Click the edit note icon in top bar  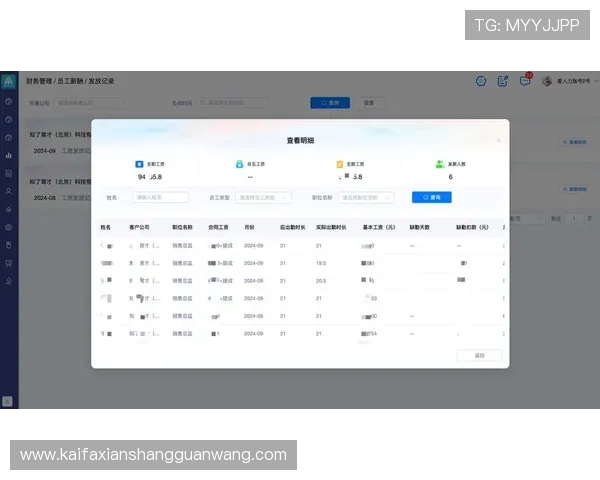click(x=503, y=81)
